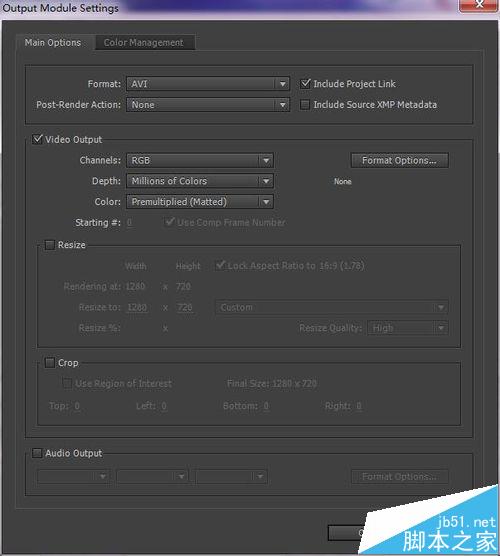Open the first Audio Output dropdown
The height and width of the screenshot is (556, 500).
73,476
